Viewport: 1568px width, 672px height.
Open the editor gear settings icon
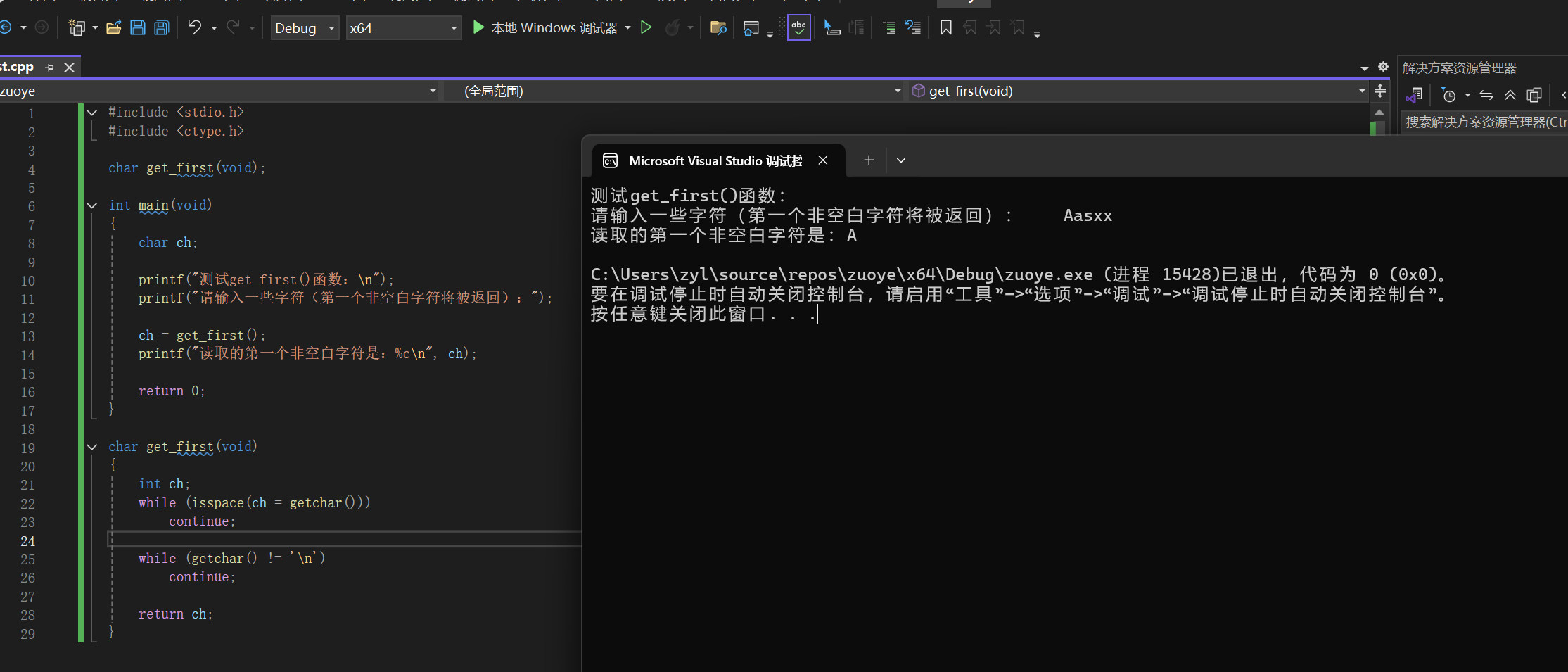(x=1383, y=67)
